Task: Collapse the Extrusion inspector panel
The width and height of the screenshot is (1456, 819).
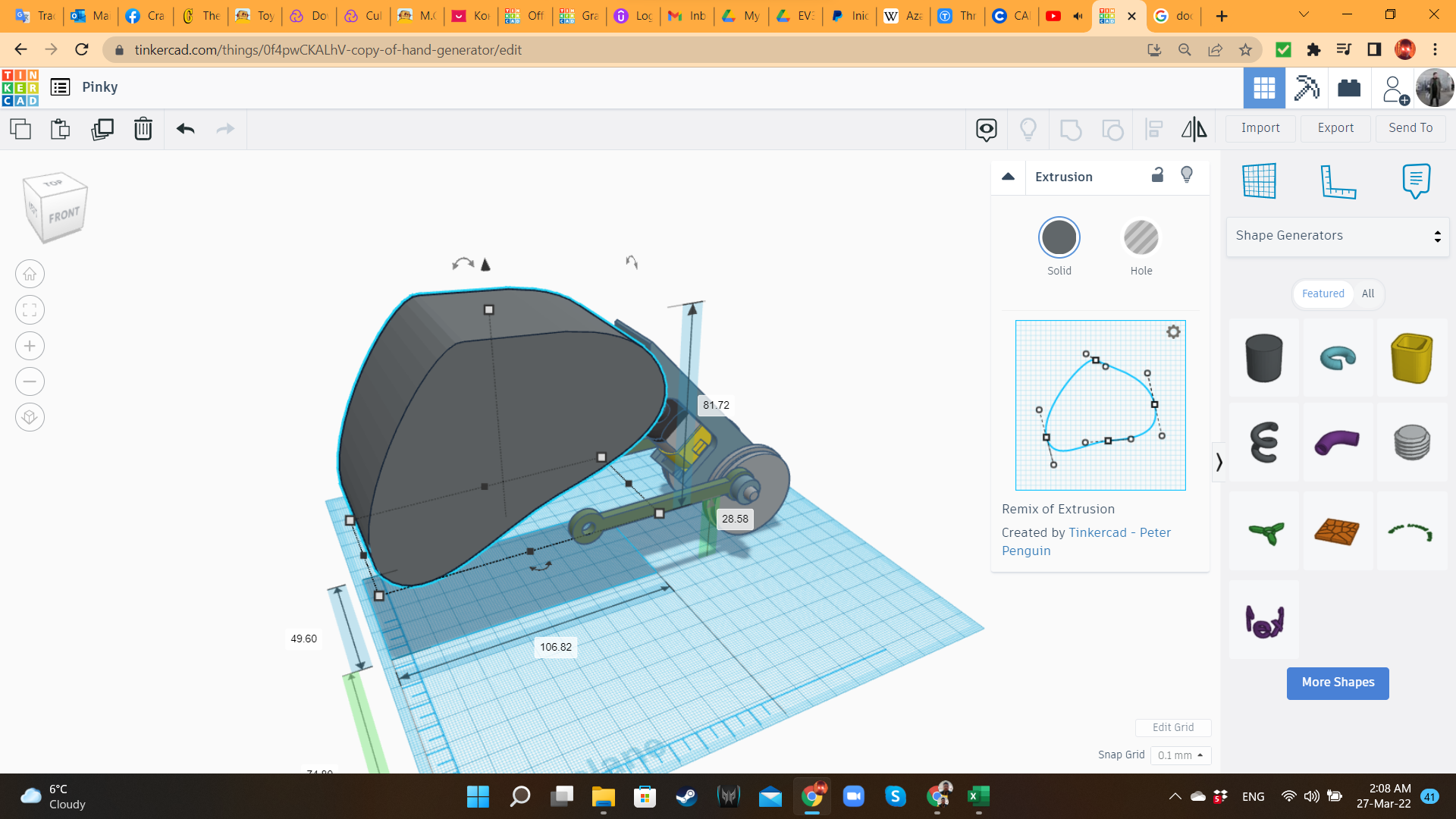Action: tap(1008, 177)
